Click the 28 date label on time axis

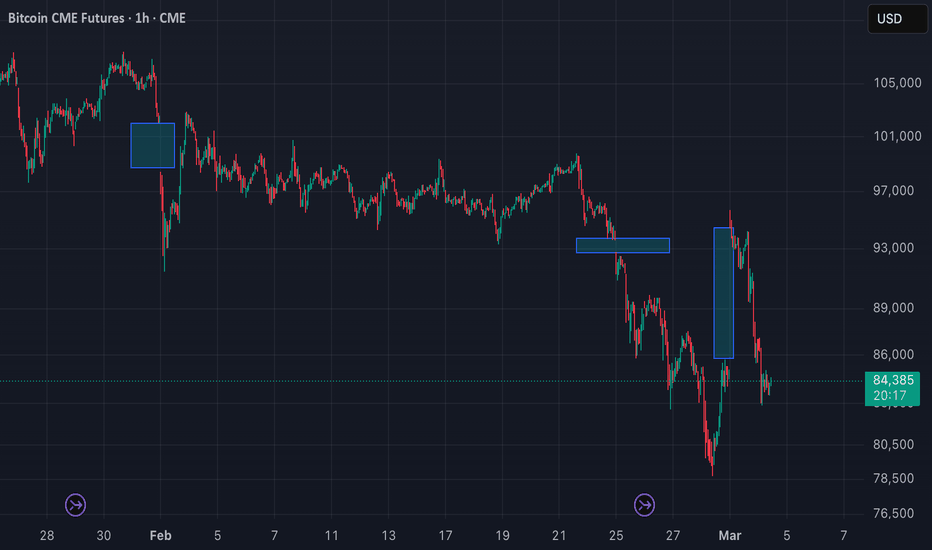coord(47,536)
